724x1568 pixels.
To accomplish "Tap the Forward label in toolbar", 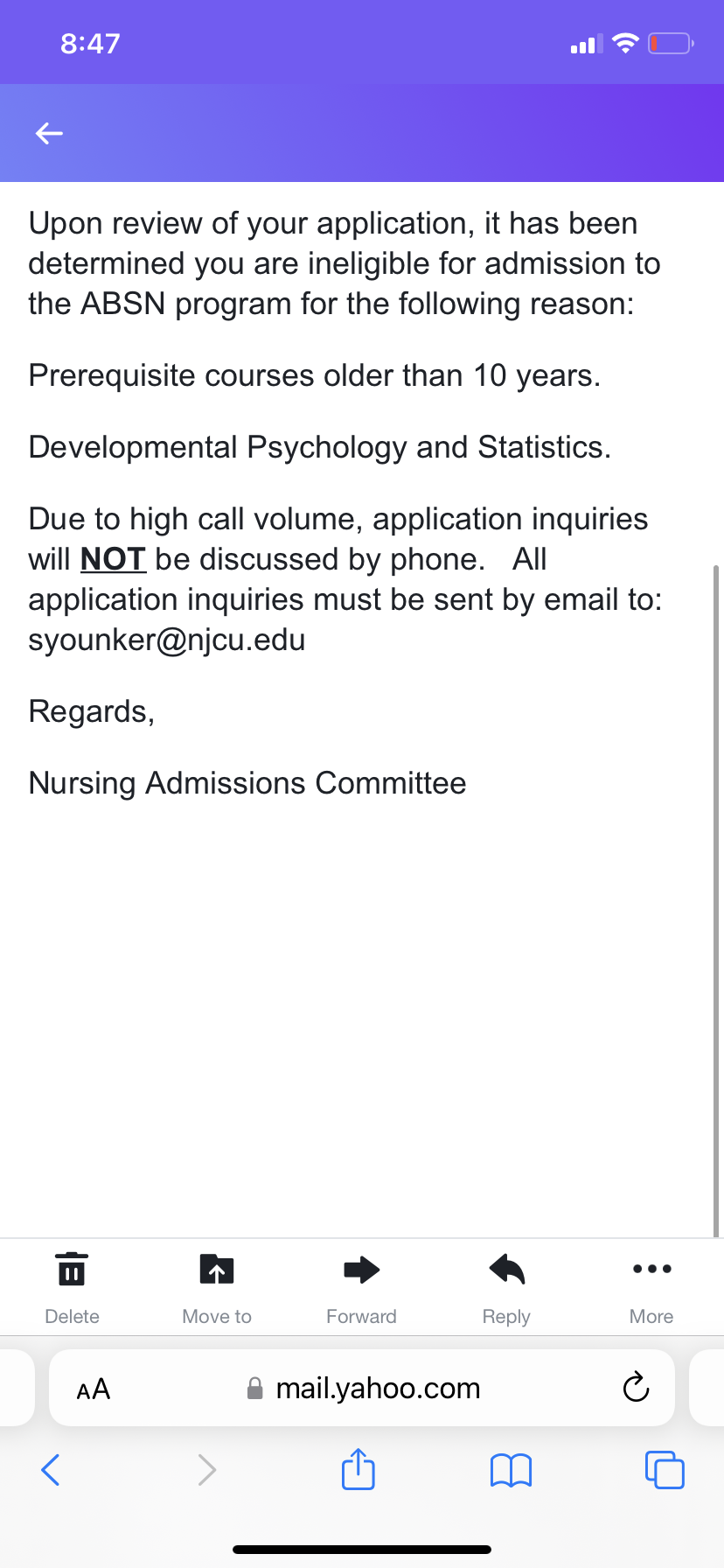I will (361, 1316).
